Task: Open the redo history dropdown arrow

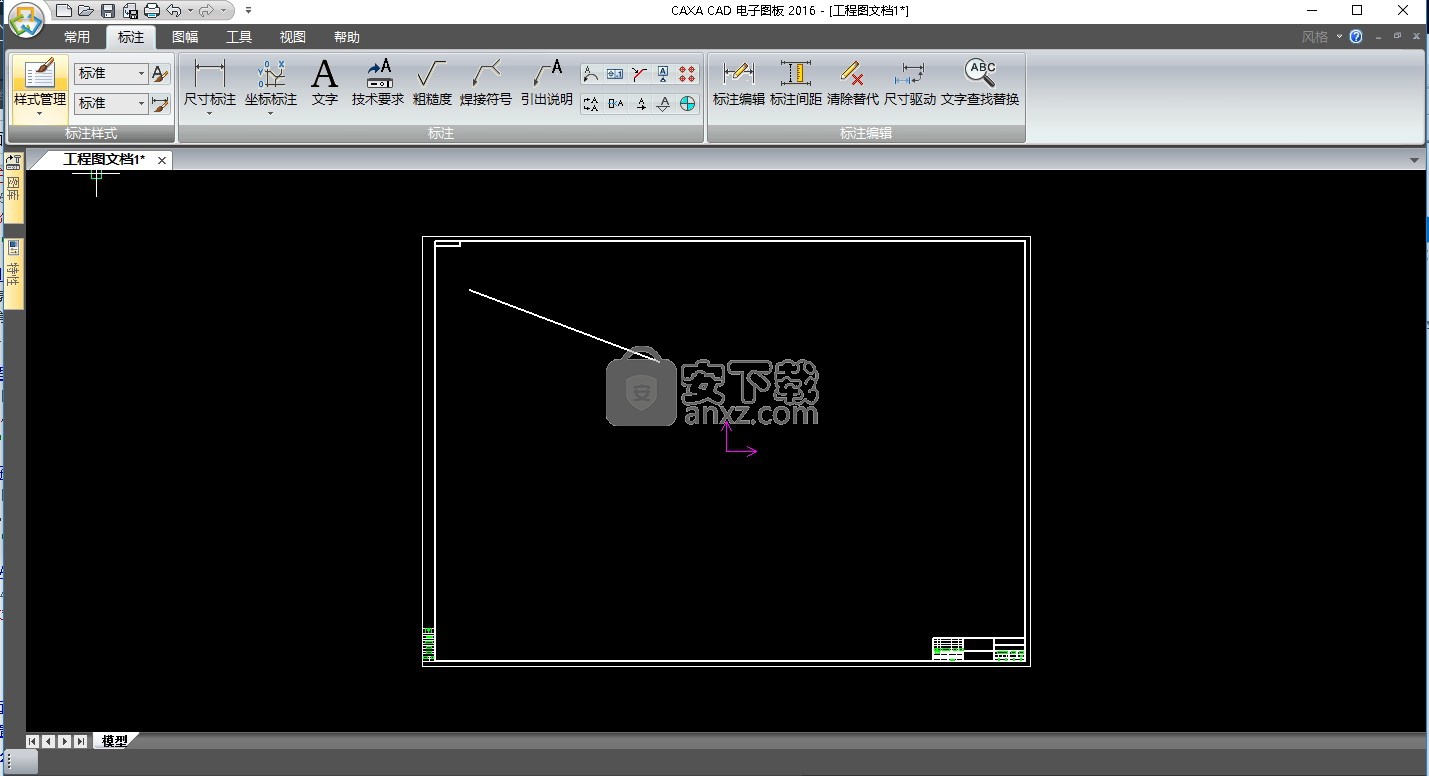Action: pos(222,11)
